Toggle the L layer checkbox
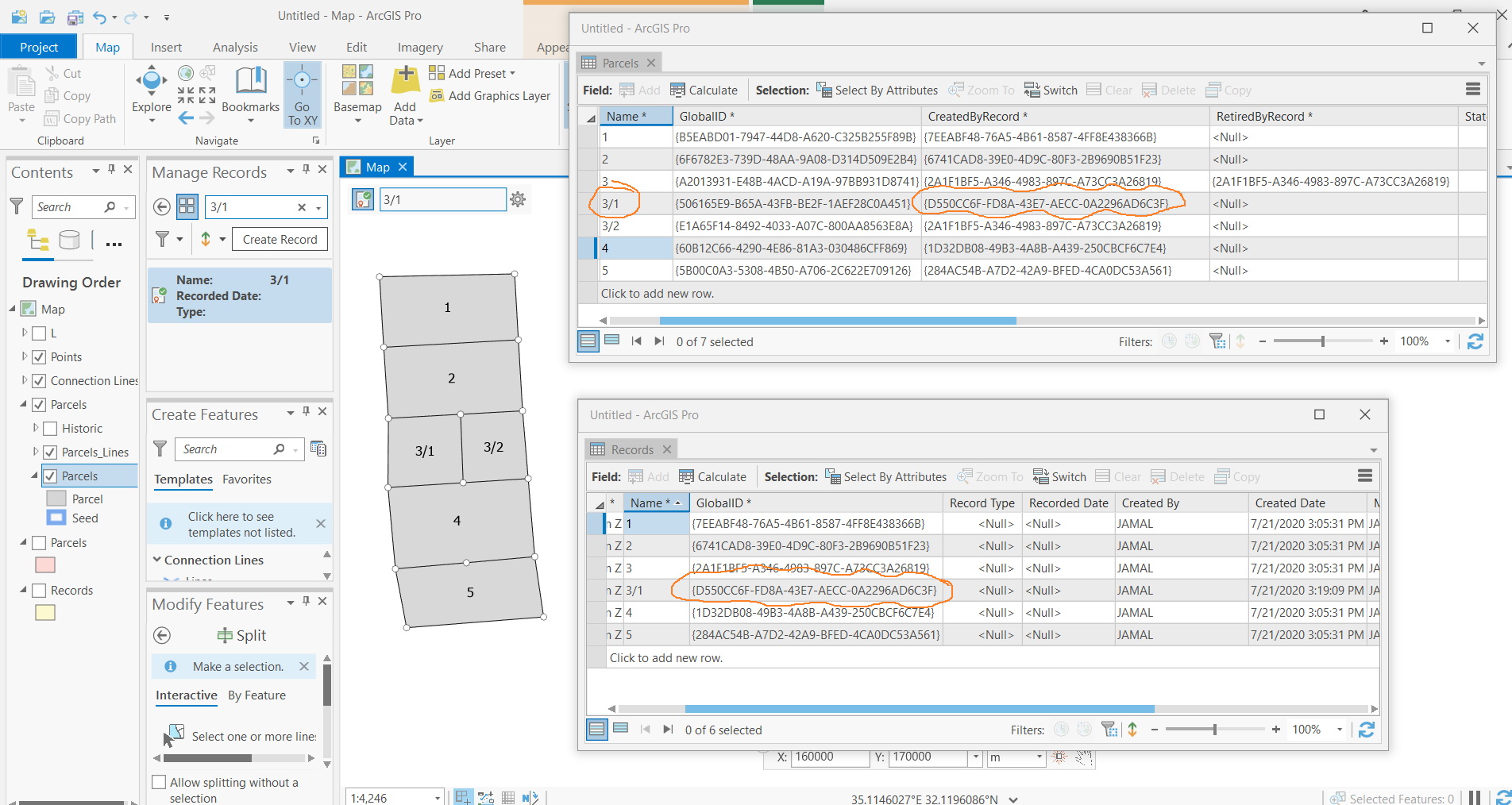Viewport: 1512px width, 805px height. (x=39, y=333)
